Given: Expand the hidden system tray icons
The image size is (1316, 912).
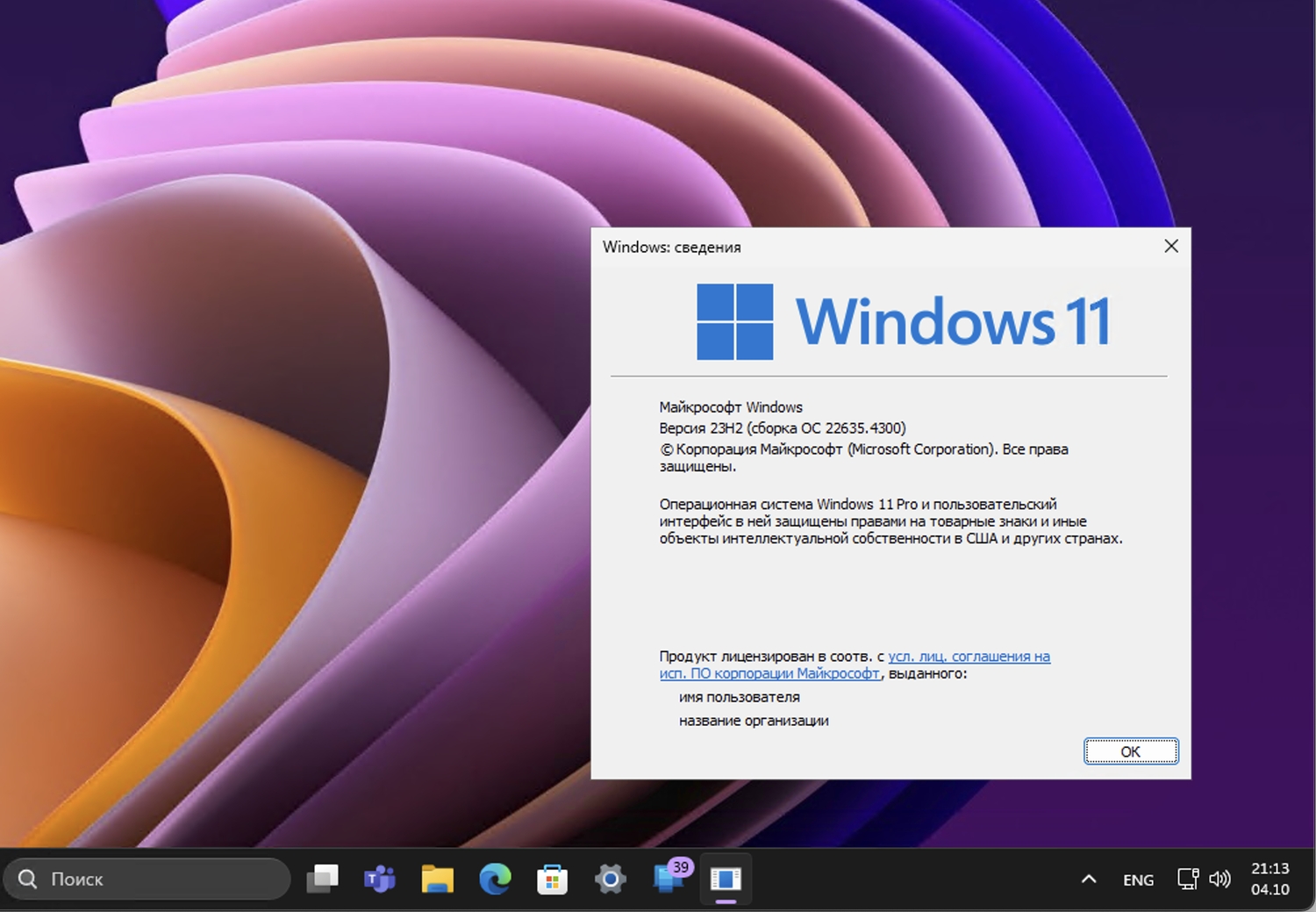Looking at the screenshot, I should (1088, 879).
